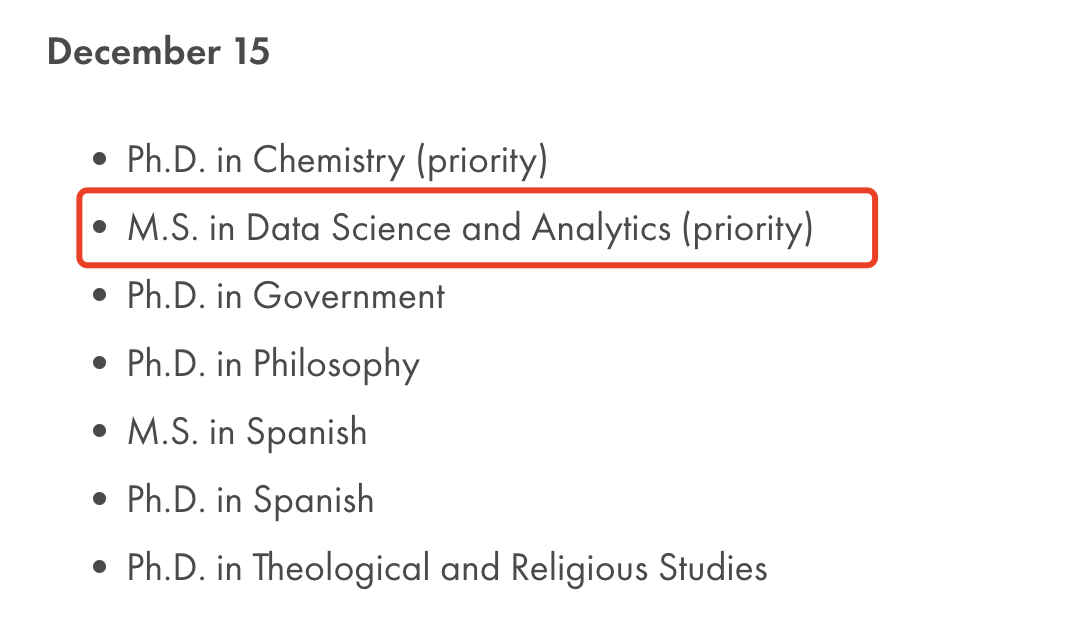
Task: Click bullet dot beside Ph.D. in Spanish
Action: click(100, 499)
